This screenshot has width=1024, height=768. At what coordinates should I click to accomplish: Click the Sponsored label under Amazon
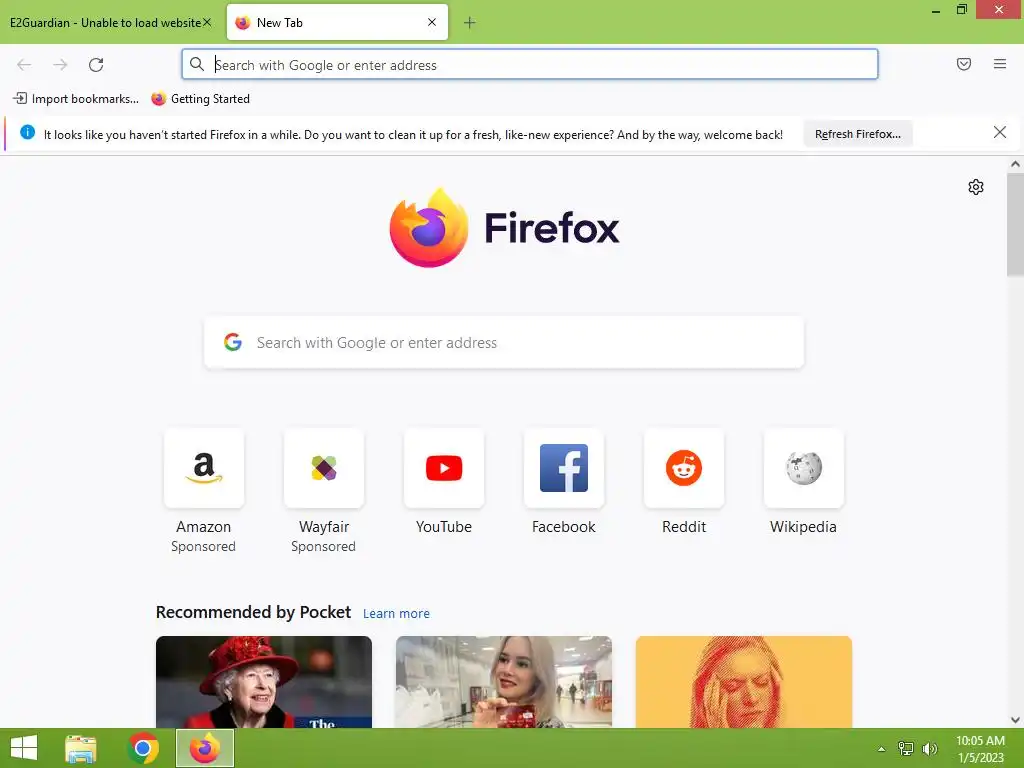pyautogui.click(x=203, y=547)
